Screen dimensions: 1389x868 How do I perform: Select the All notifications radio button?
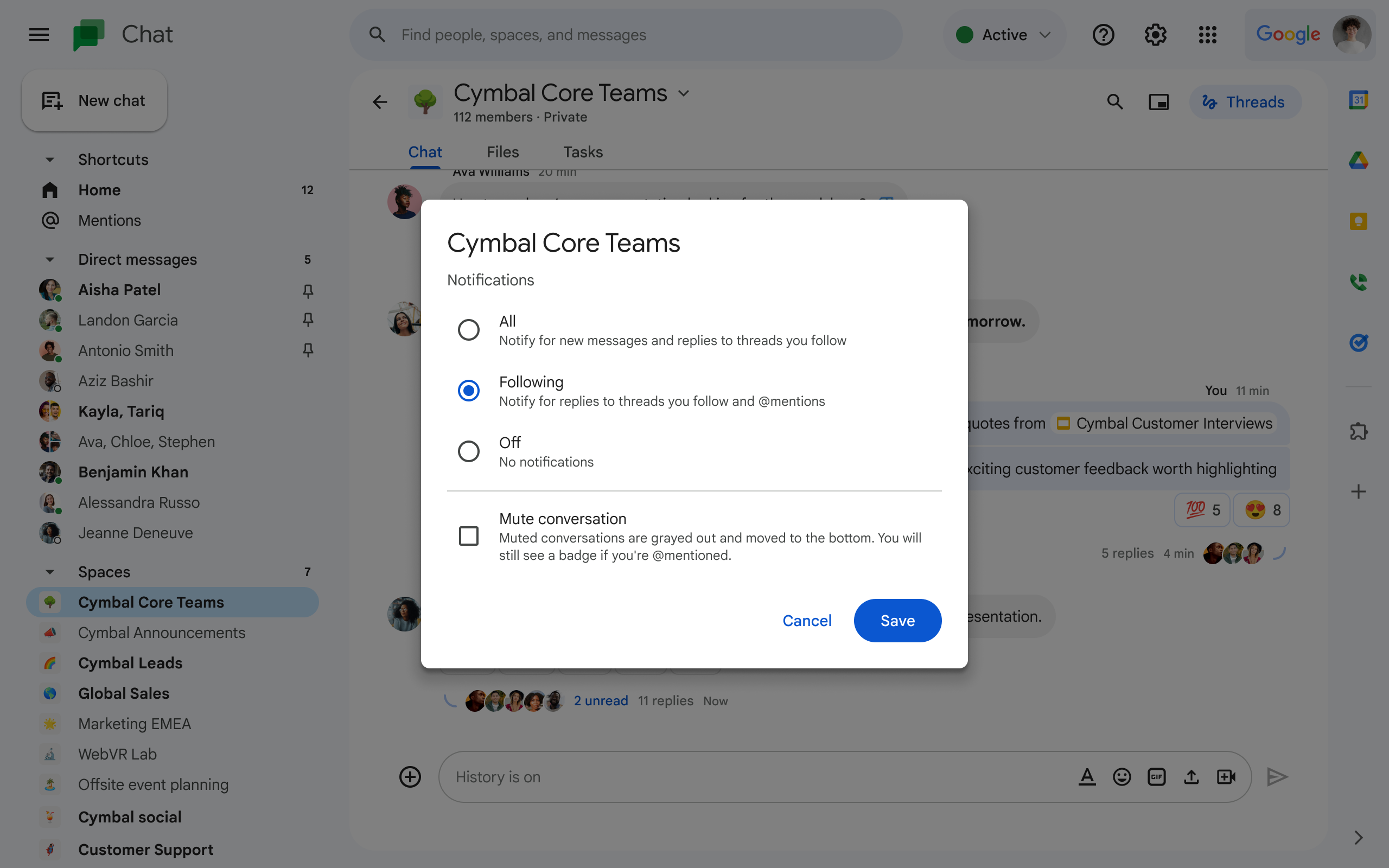[468, 329]
